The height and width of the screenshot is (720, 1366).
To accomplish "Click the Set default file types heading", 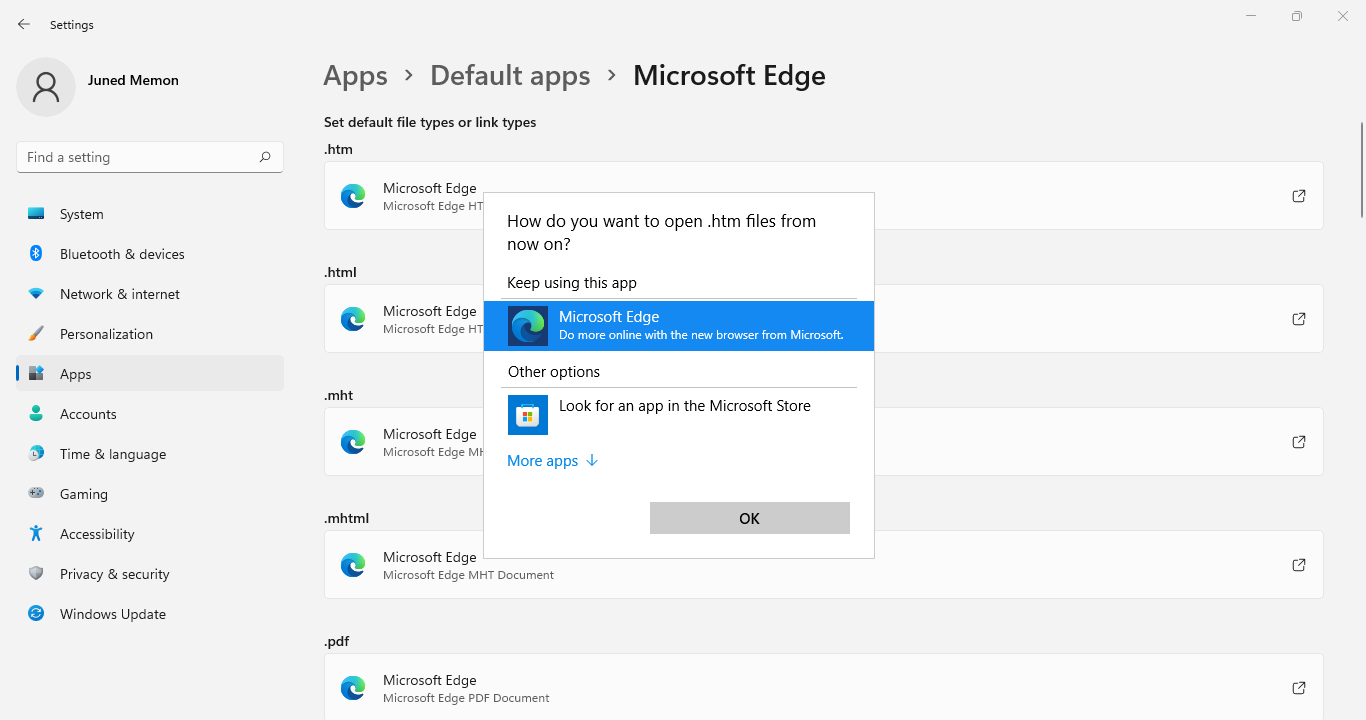I will pyautogui.click(x=430, y=122).
